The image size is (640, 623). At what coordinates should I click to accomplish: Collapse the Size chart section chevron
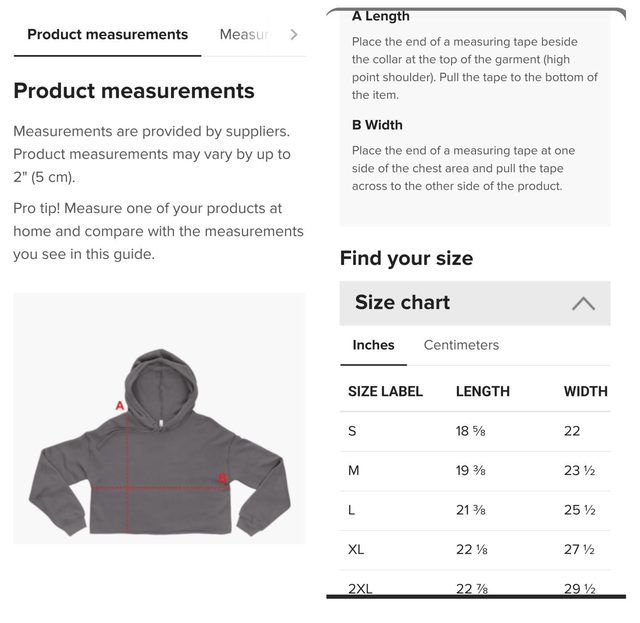(583, 303)
